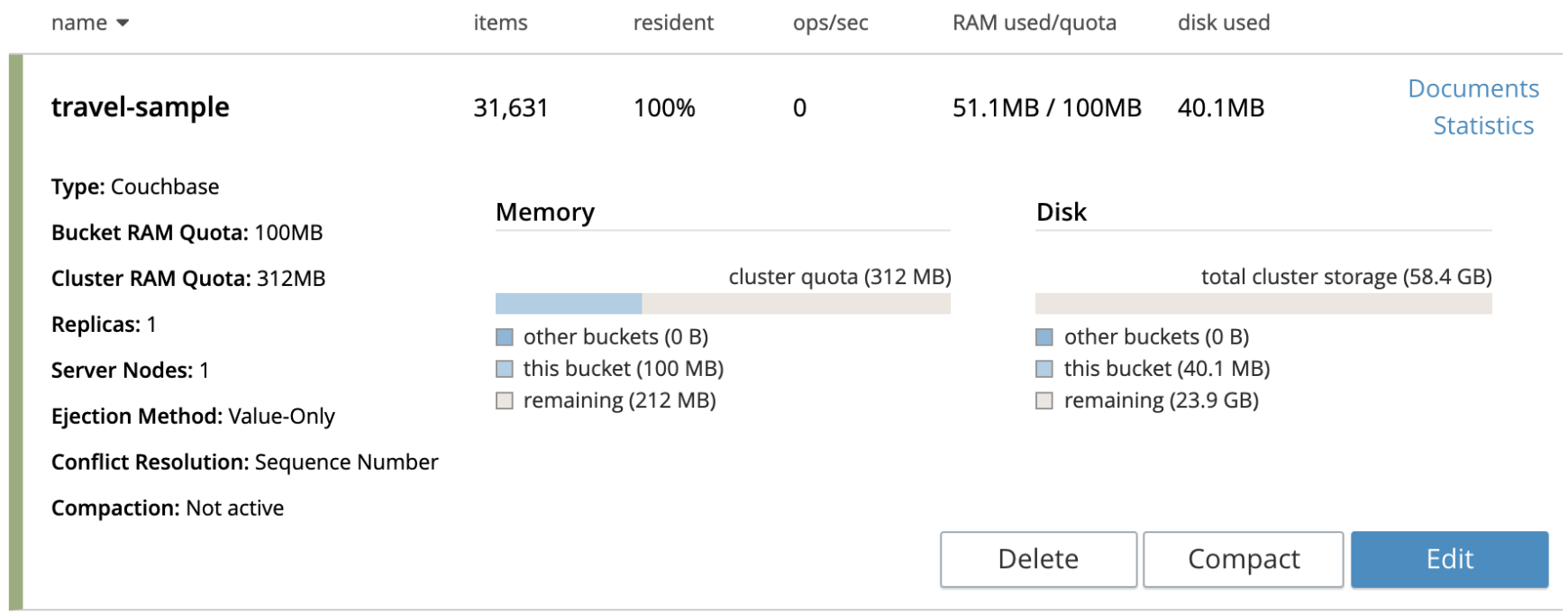Click Disk other buckets legend swatch
Image resolution: width=1568 pixels, height=615 pixels.
point(1044,337)
